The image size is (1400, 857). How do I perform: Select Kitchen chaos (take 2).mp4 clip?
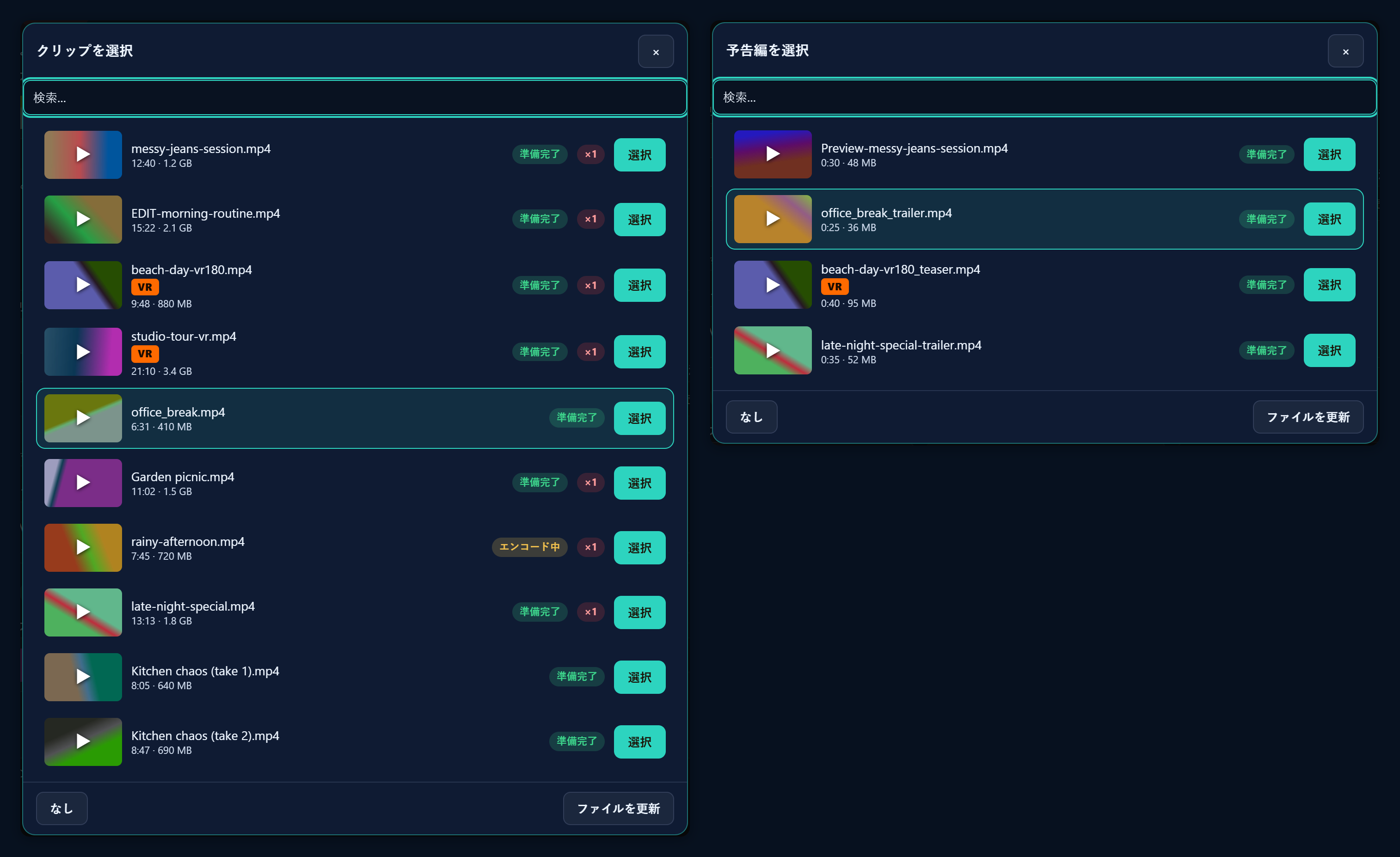[639, 742]
